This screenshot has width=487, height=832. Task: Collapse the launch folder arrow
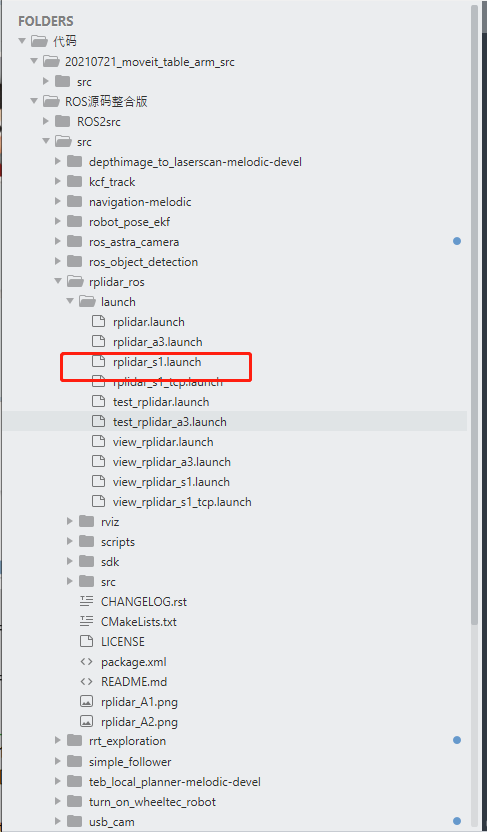(x=69, y=301)
